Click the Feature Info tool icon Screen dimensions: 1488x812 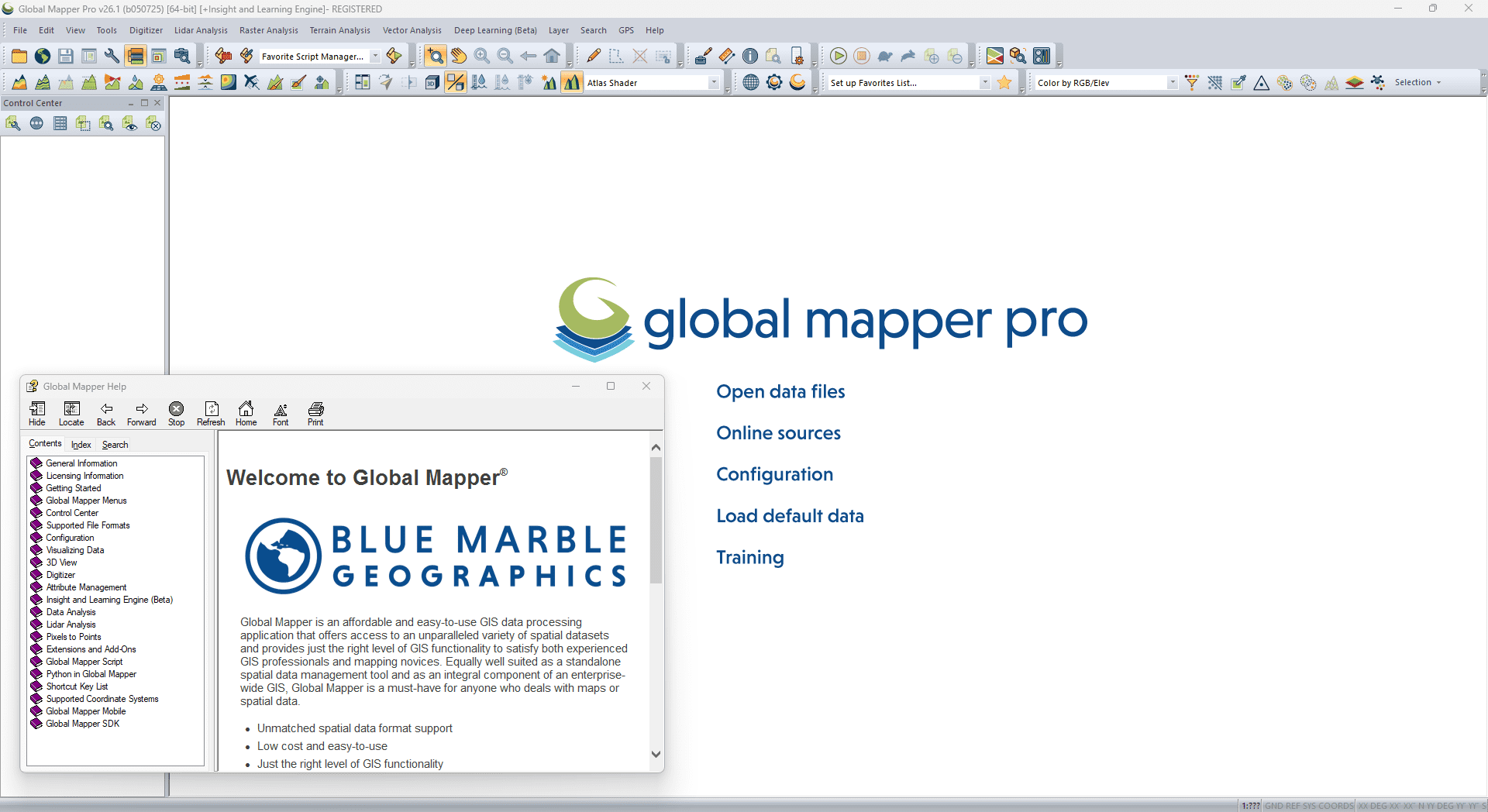point(750,56)
